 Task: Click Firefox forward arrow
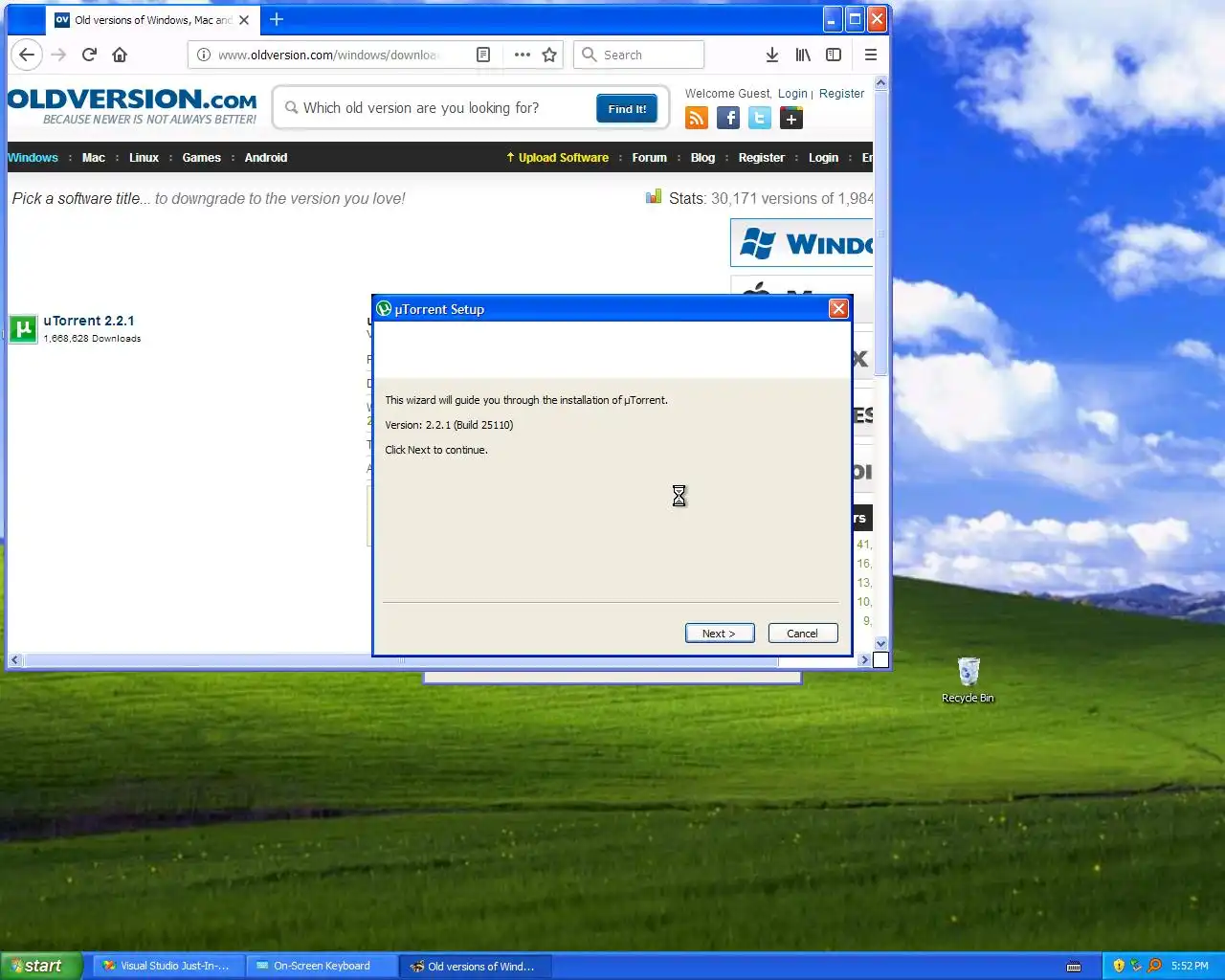pyautogui.click(x=58, y=55)
